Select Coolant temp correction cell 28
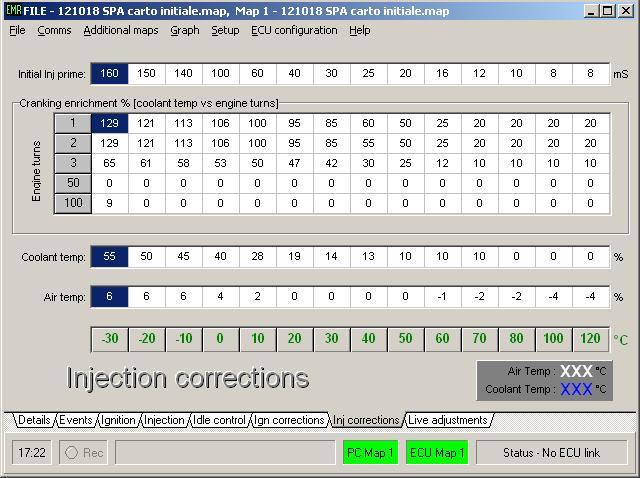Viewport: 640px width, 478px height. [258, 257]
